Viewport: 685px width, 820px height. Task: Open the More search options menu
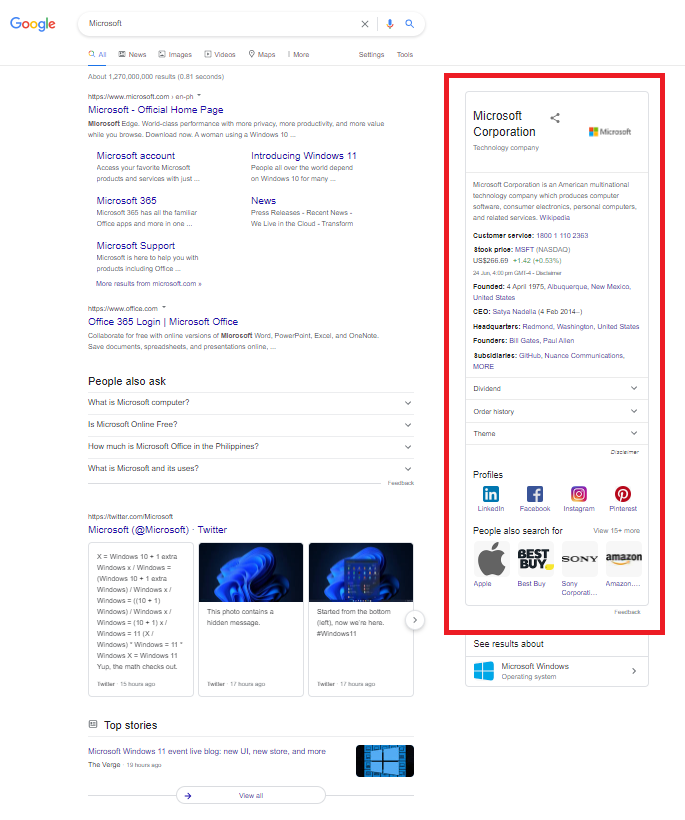point(298,54)
